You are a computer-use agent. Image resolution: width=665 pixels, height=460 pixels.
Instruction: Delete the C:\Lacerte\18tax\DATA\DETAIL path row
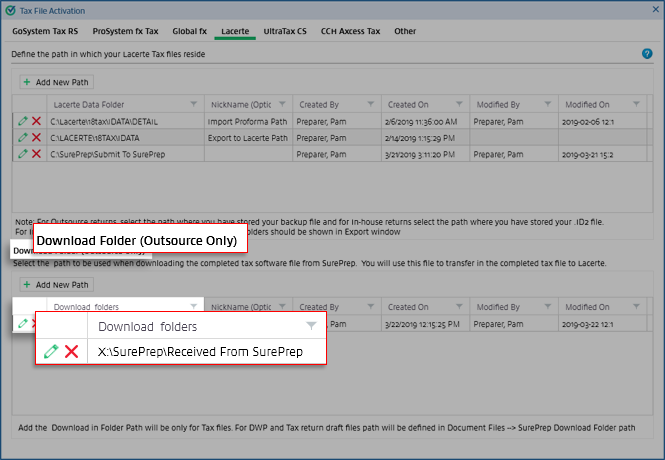(36, 121)
